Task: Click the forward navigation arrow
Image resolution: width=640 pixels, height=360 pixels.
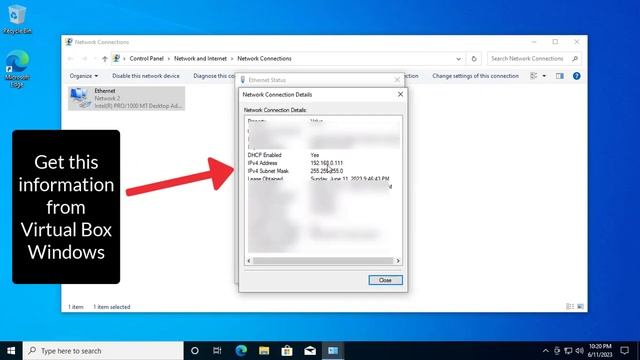Action: [84, 59]
